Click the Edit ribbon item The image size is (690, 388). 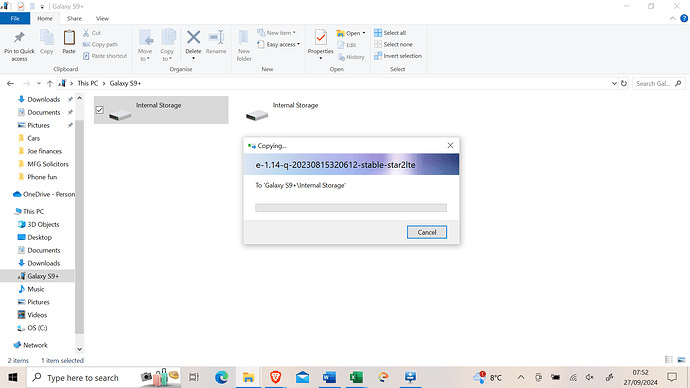(347, 45)
